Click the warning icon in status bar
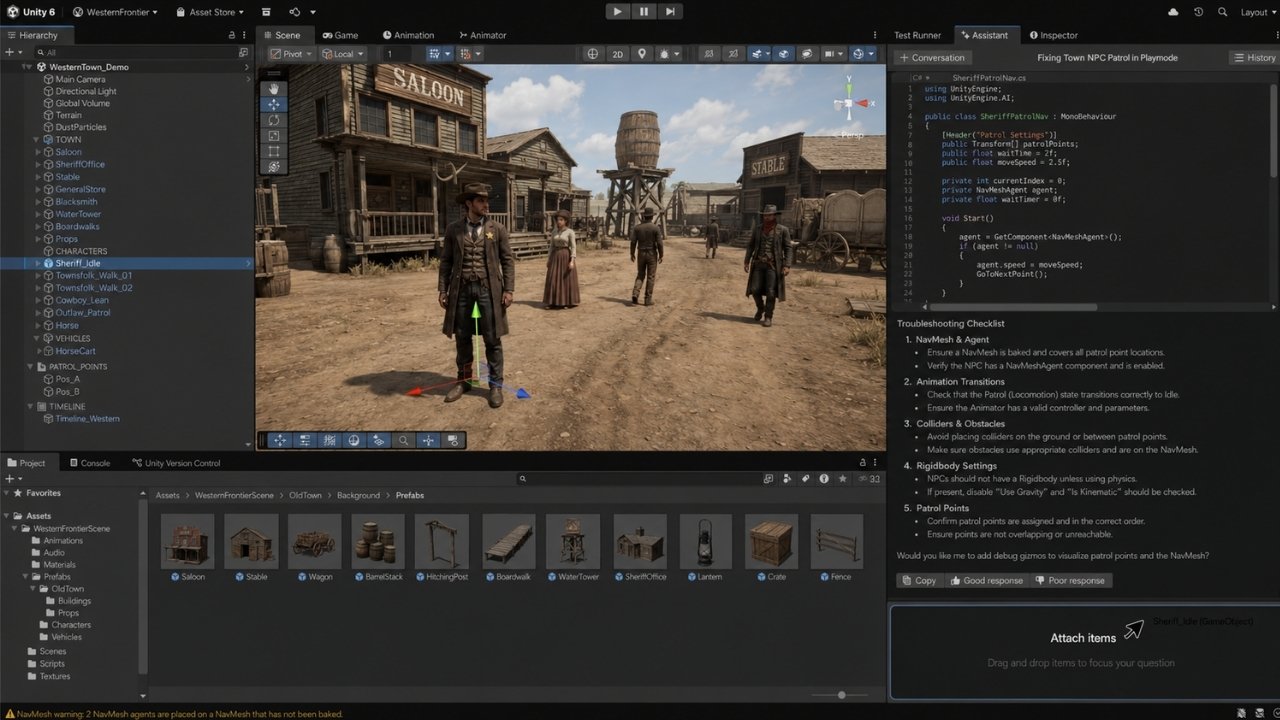1280x720 pixels. pyautogui.click(x=8, y=714)
